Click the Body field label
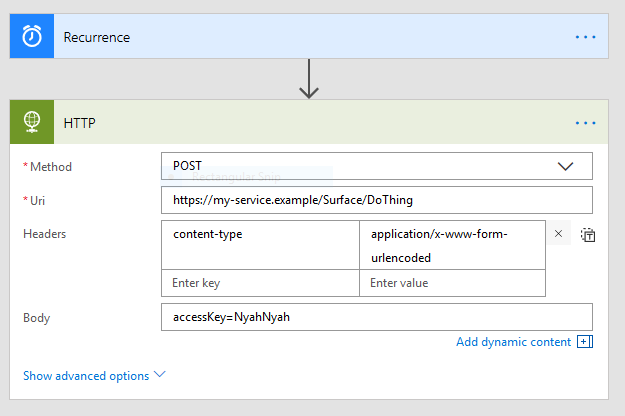This screenshot has height=416, width=625. click(36, 318)
